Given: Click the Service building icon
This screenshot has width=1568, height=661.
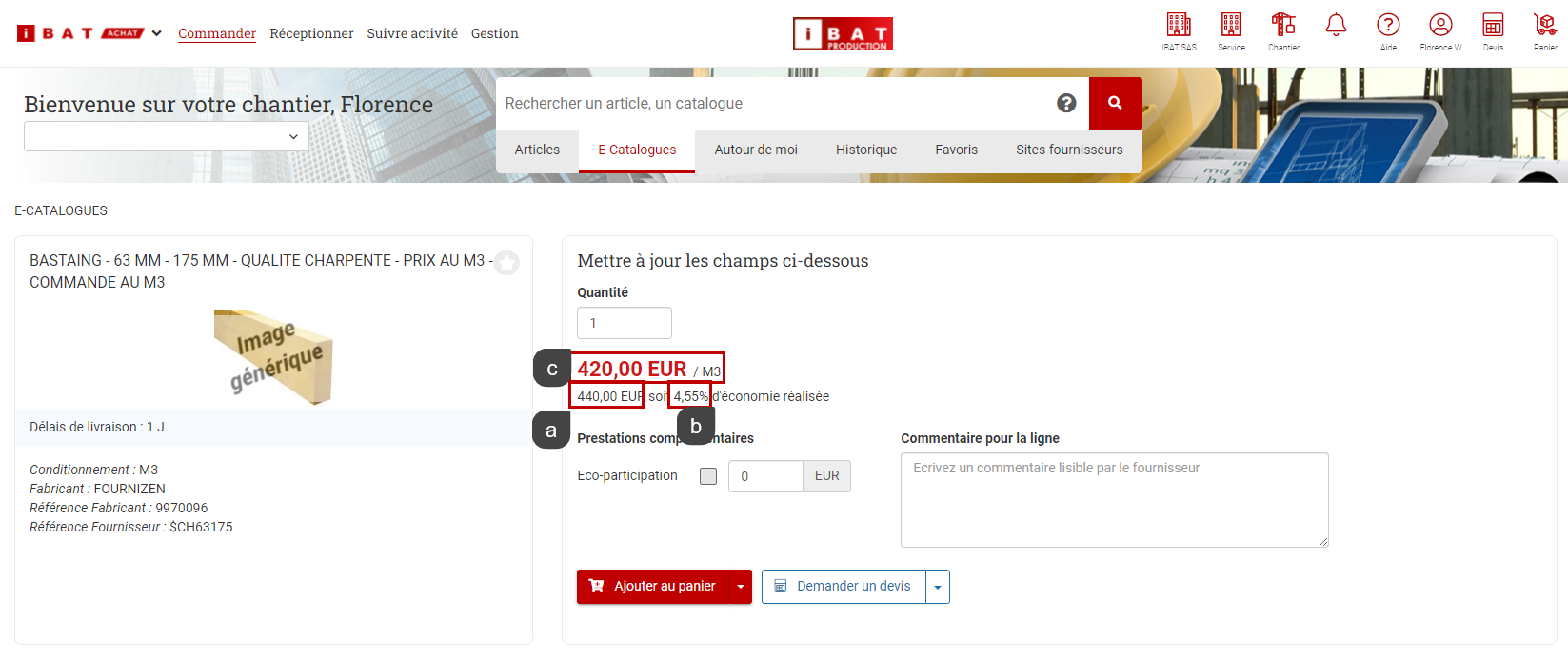Looking at the screenshot, I should tap(1231, 26).
